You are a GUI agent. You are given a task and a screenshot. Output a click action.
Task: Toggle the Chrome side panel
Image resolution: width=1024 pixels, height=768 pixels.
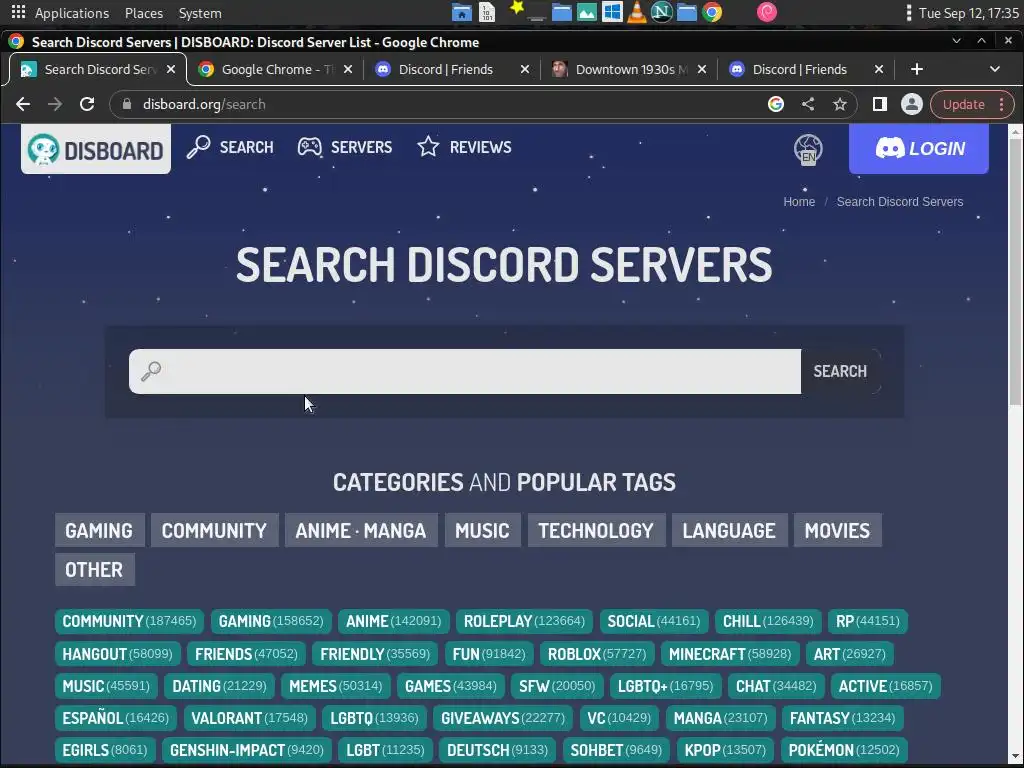(880, 104)
